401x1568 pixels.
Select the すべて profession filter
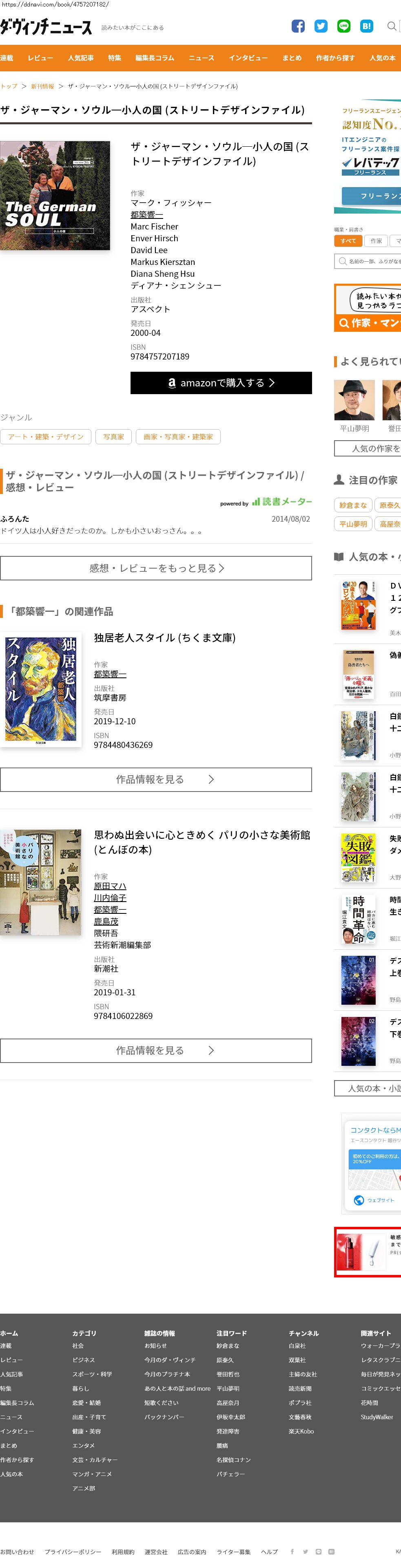click(348, 241)
